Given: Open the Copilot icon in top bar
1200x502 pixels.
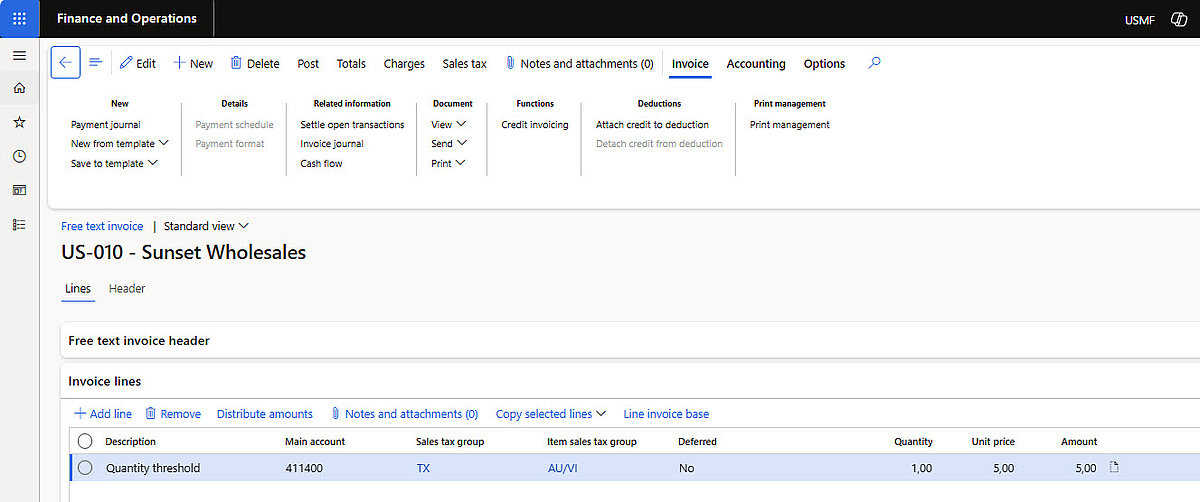Looking at the screenshot, I should [1178, 19].
